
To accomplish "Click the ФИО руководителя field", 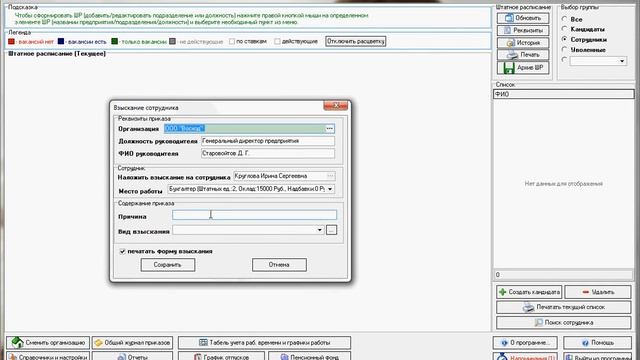I will point(268,153).
